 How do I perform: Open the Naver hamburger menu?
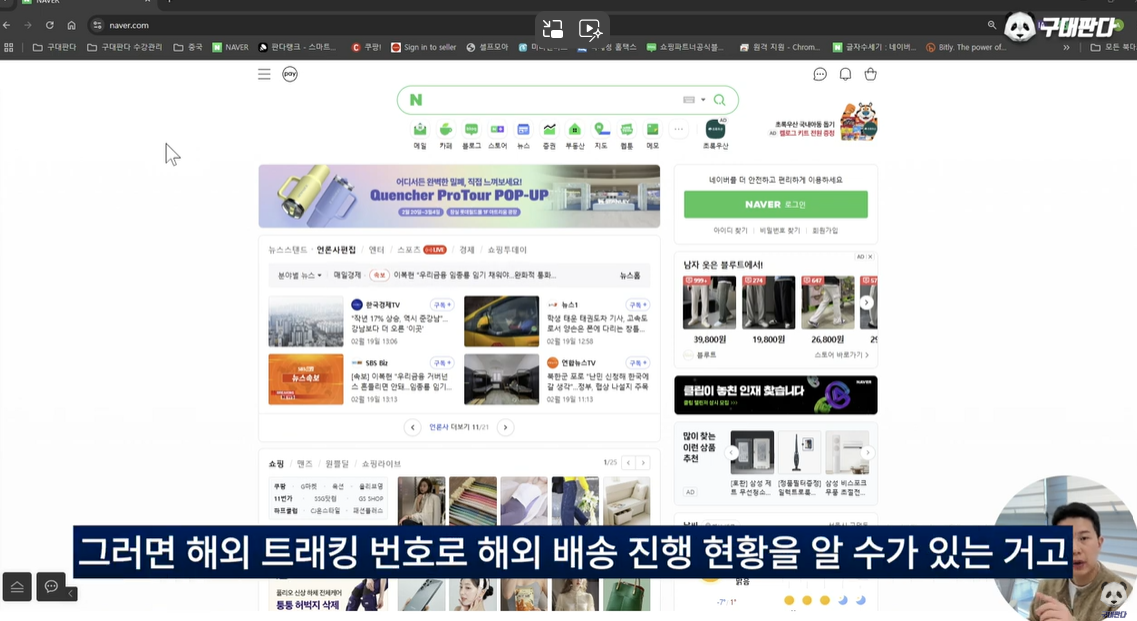point(264,74)
